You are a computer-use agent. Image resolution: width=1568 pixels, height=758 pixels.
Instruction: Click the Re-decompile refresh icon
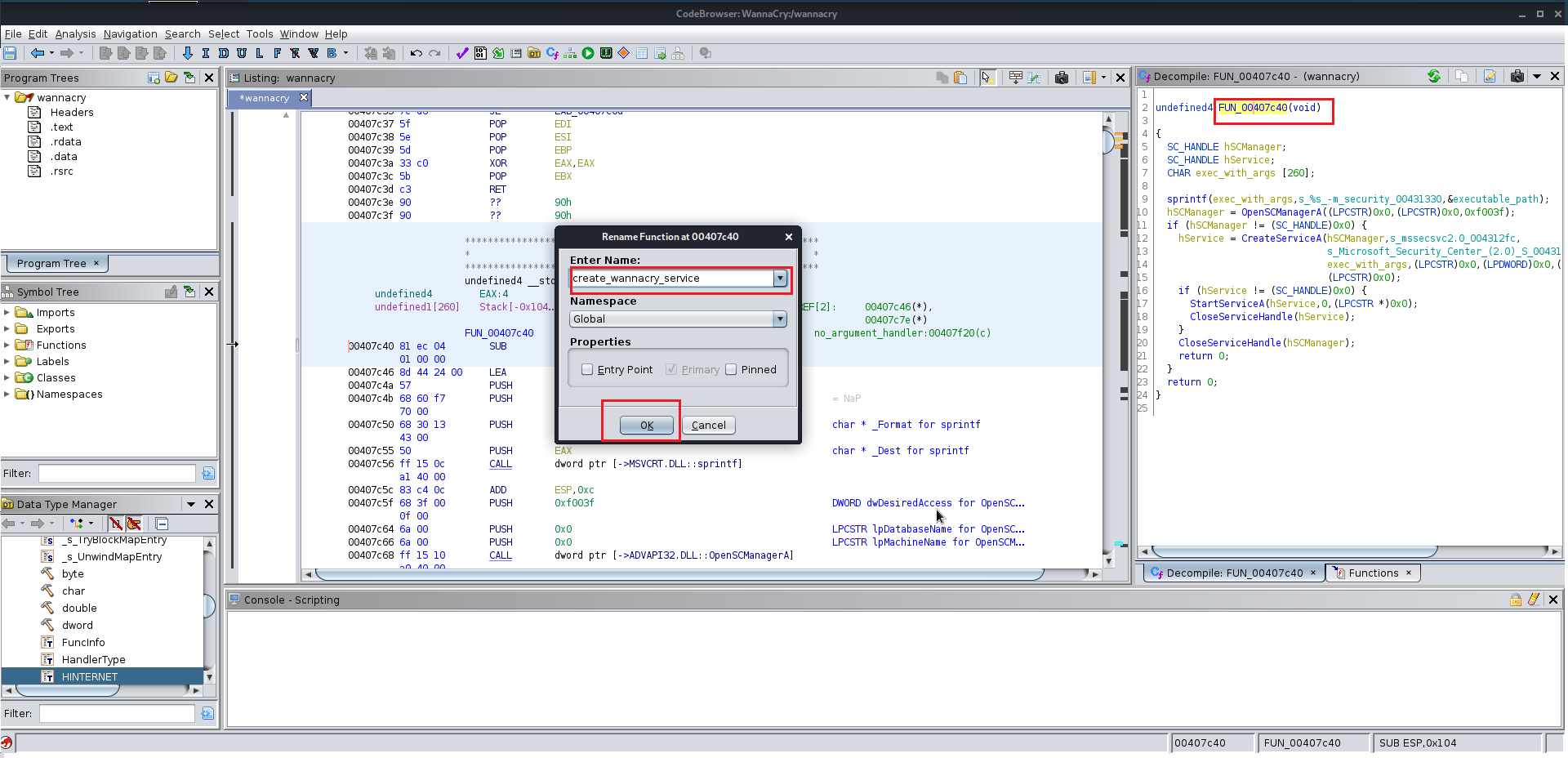pos(1434,76)
